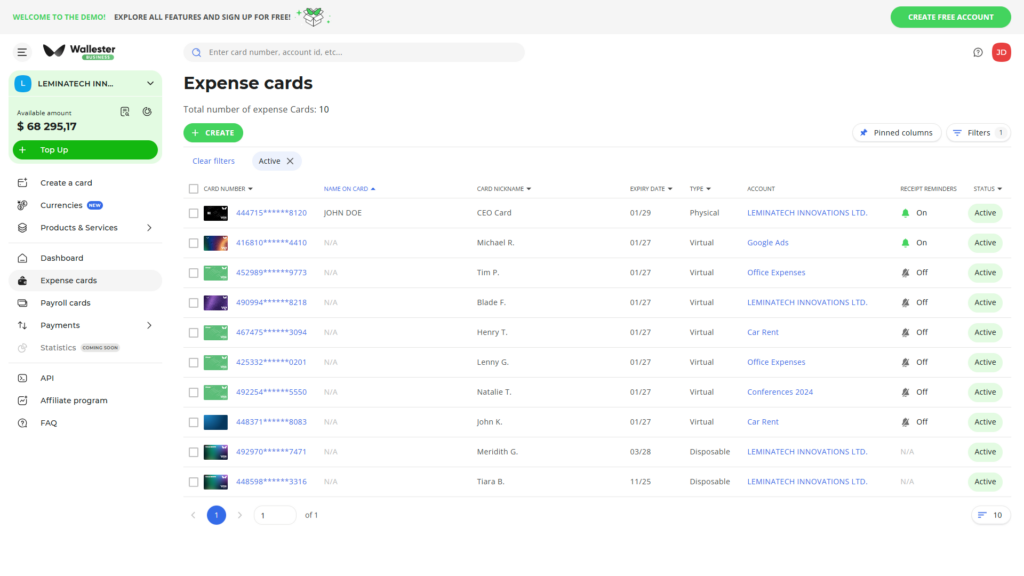The width and height of the screenshot is (1024, 576).
Task: Click the green Create button
Action: pyautogui.click(x=213, y=132)
